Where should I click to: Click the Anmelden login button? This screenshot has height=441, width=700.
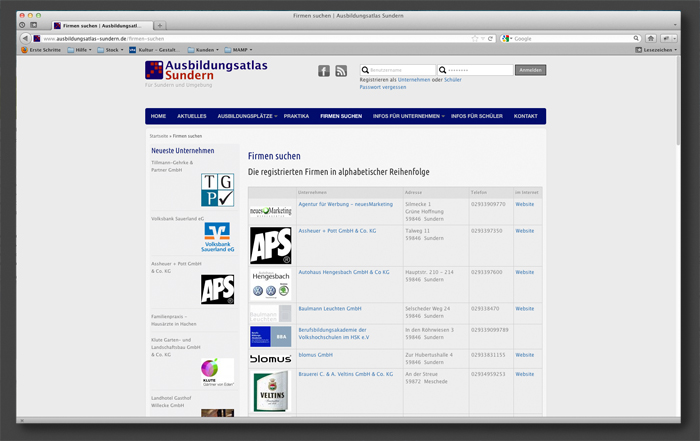tap(530, 70)
